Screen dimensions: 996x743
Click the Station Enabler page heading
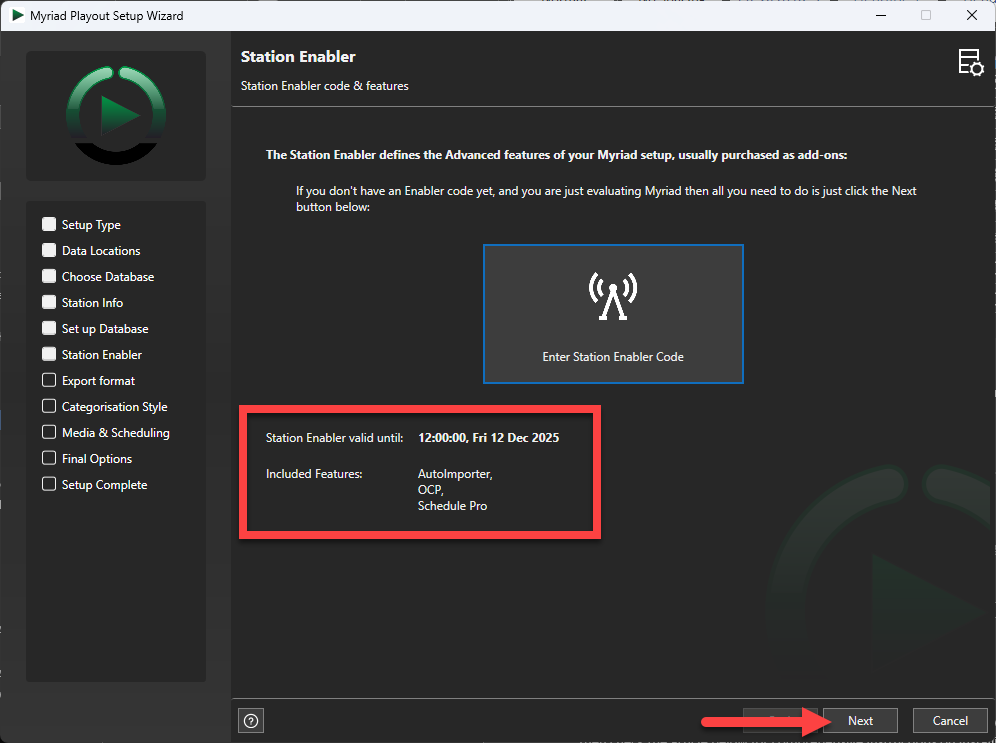coord(298,57)
